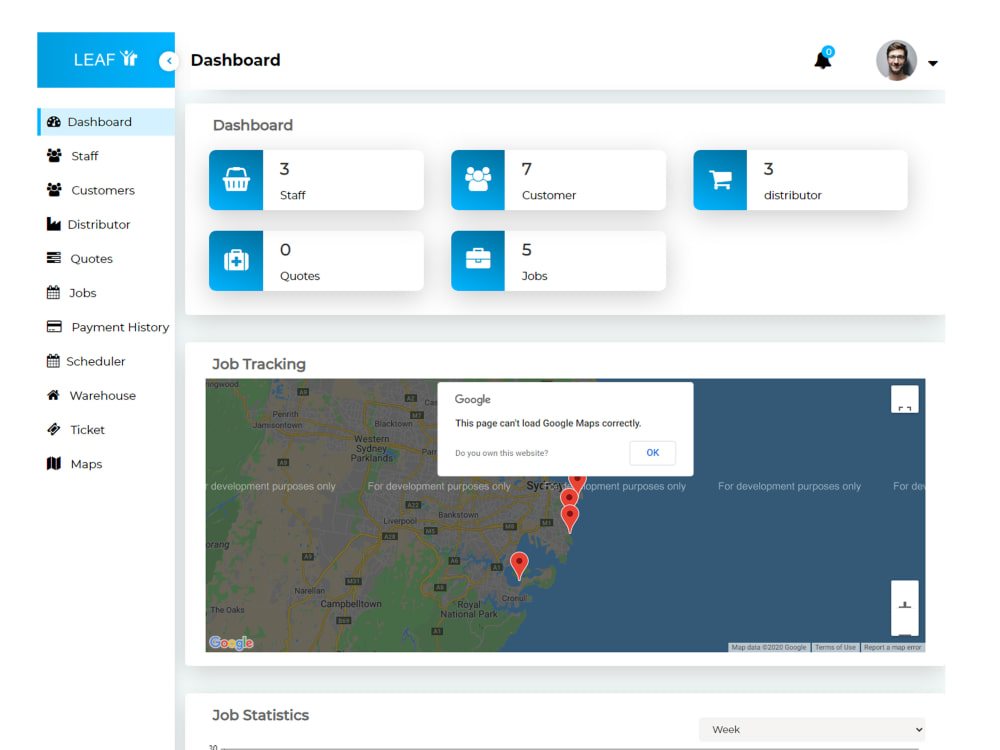Open the Ticket link in sidebar
1000x750 pixels.
(x=106, y=429)
